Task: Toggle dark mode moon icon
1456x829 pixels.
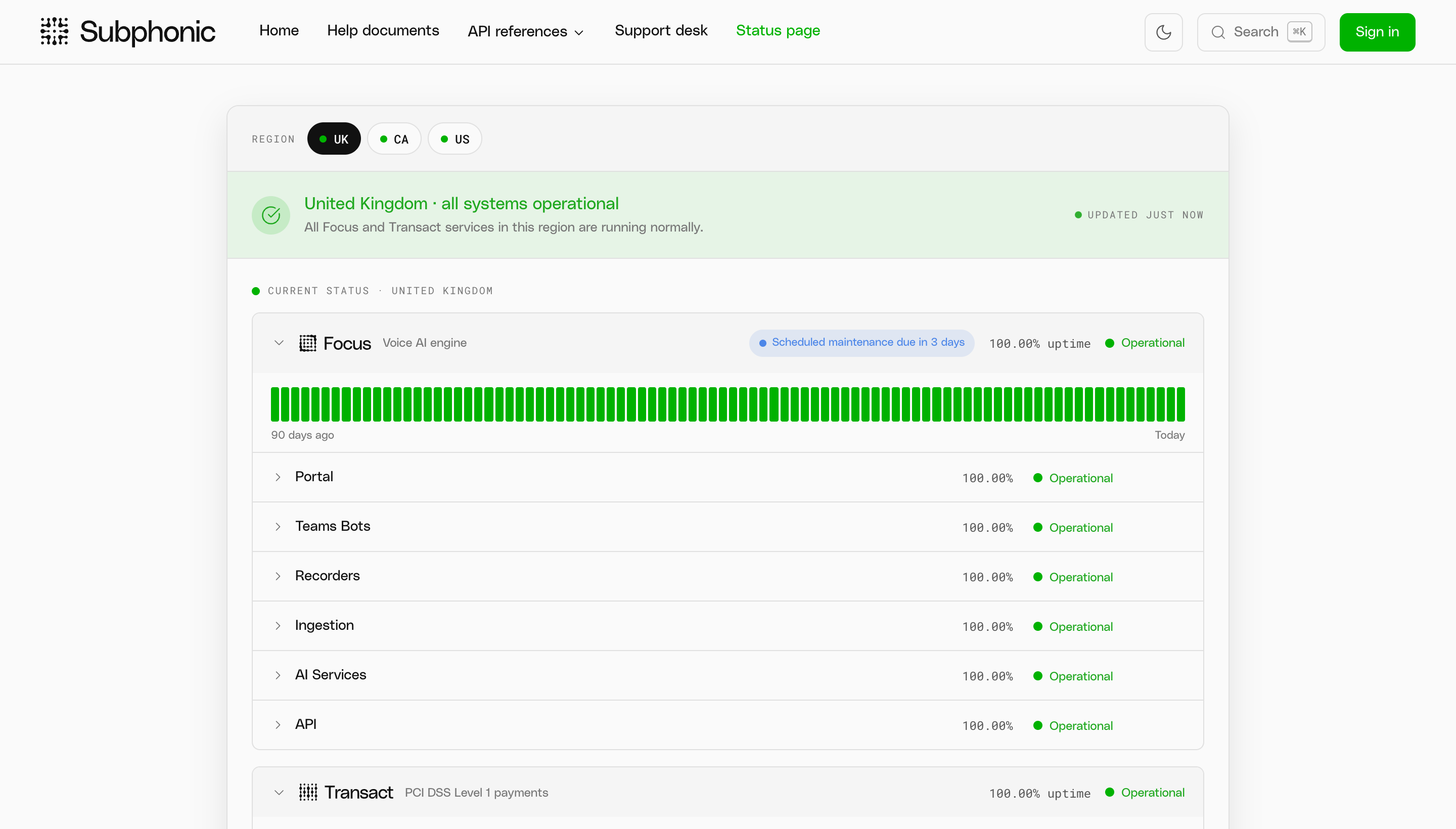Action: [x=1163, y=32]
